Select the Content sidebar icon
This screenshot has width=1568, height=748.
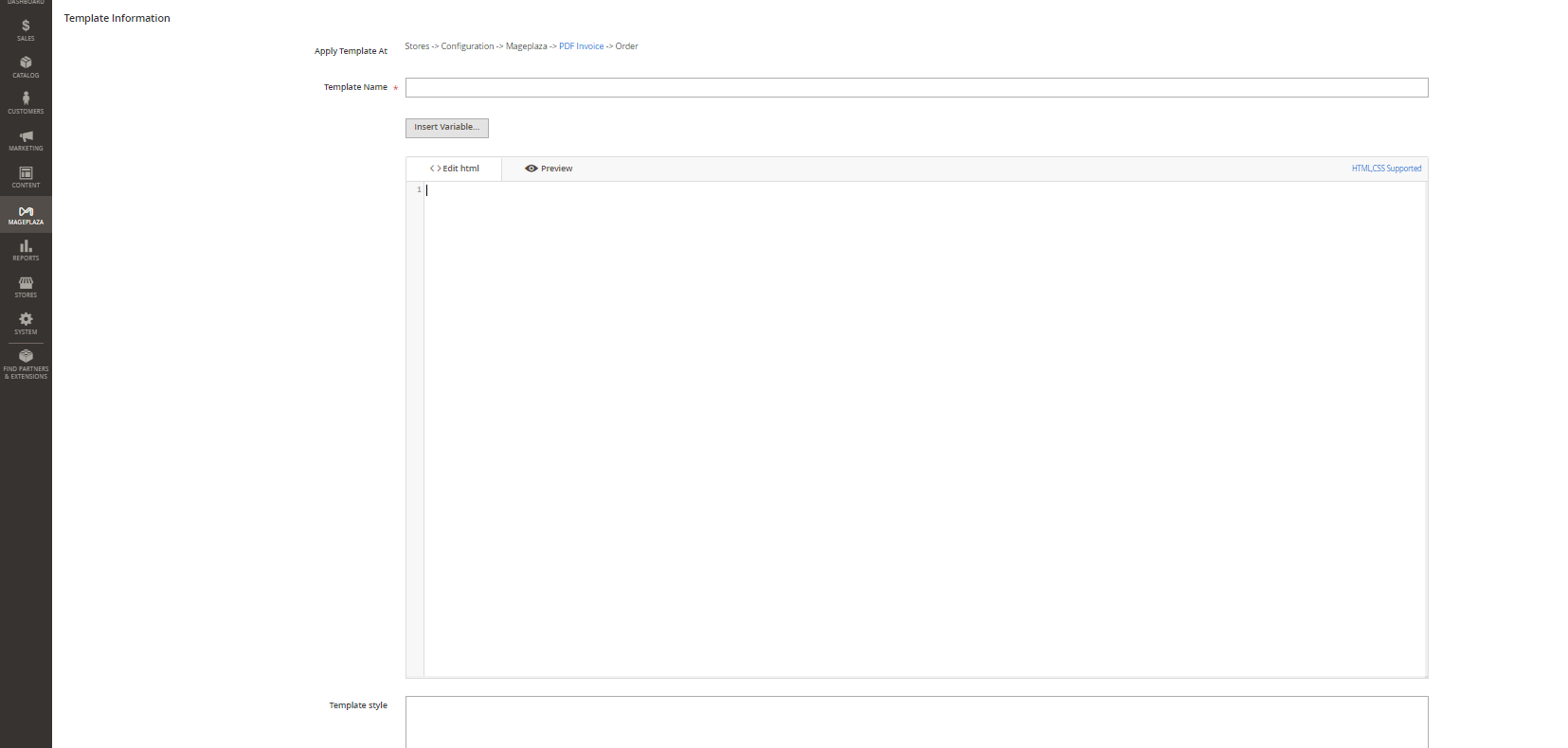tap(26, 177)
